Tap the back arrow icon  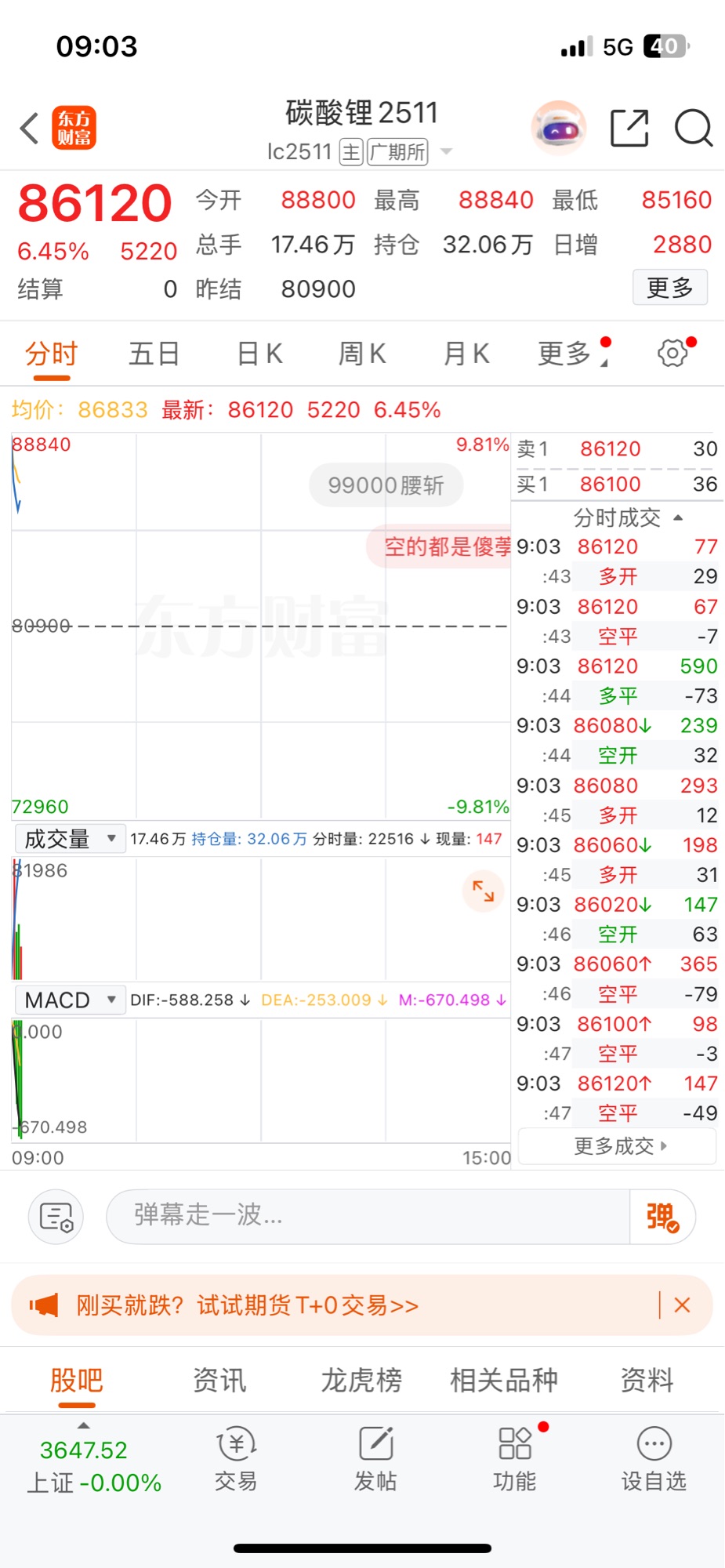pyautogui.click(x=30, y=129)
